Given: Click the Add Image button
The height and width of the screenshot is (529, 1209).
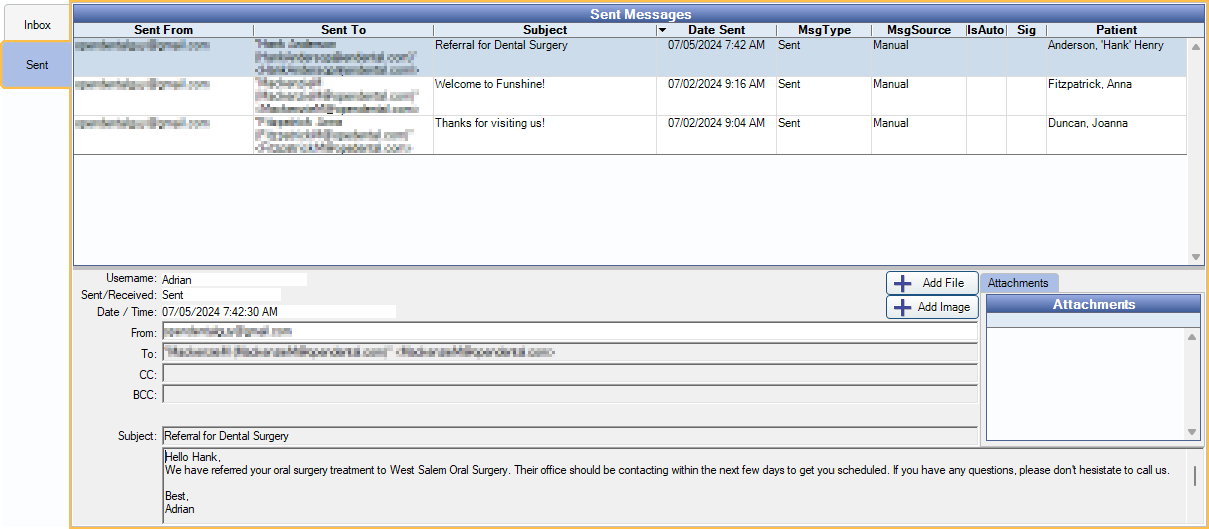Looking at the screenshot, I should [x=932, y=307].
